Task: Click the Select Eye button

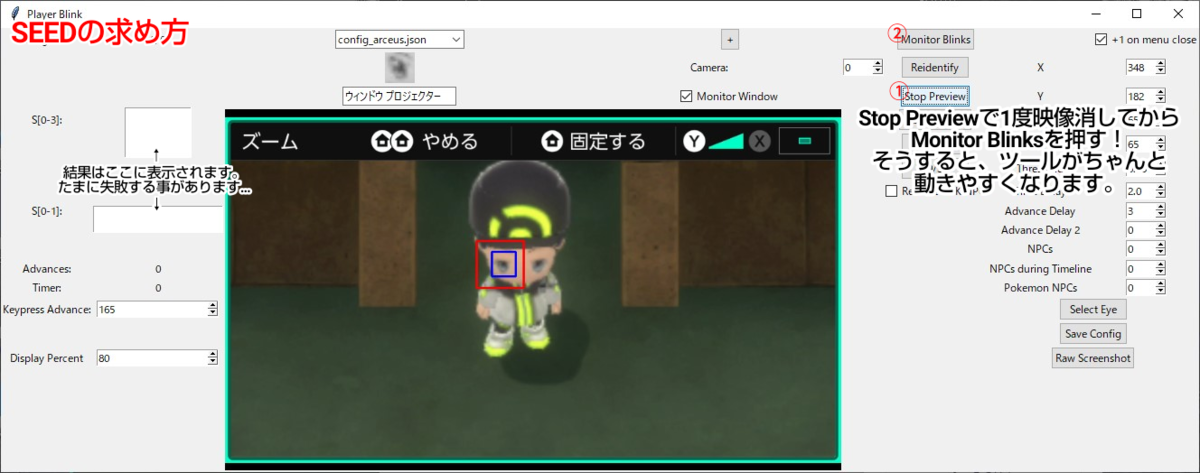Action: pyautogui.click(x=1093, y=309)
